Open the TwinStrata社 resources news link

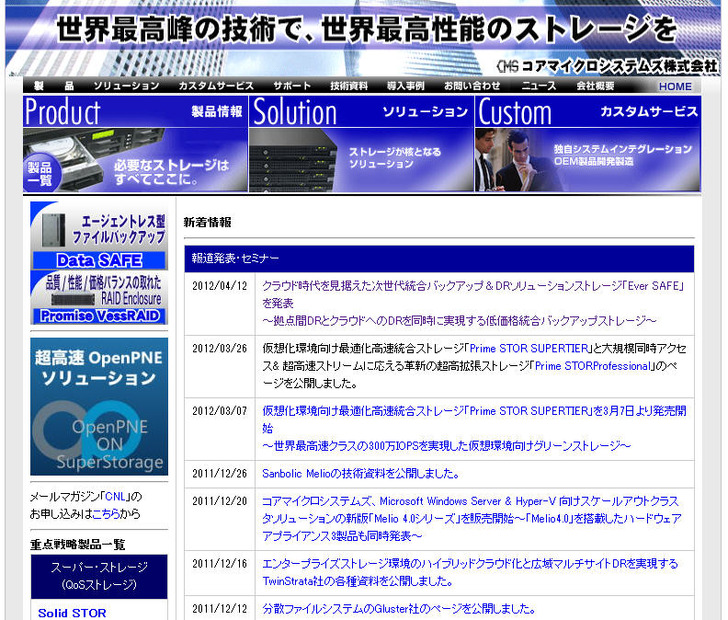(470, 572)
